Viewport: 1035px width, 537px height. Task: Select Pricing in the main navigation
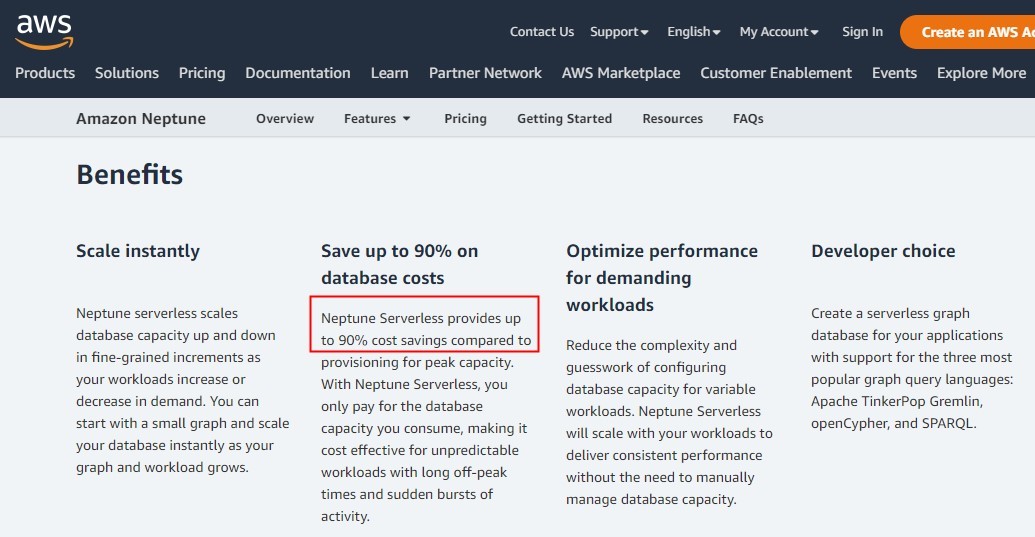tap(202, 73)
